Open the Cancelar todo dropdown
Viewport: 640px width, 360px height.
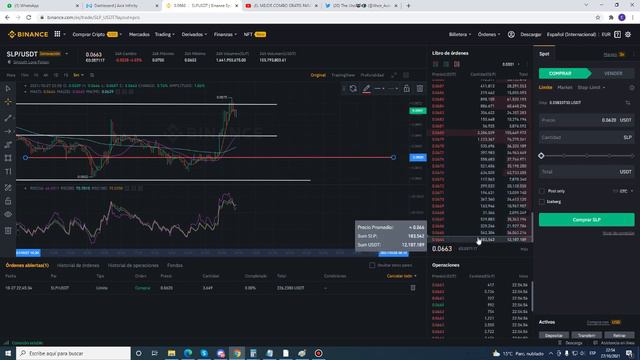pos(401,276)
